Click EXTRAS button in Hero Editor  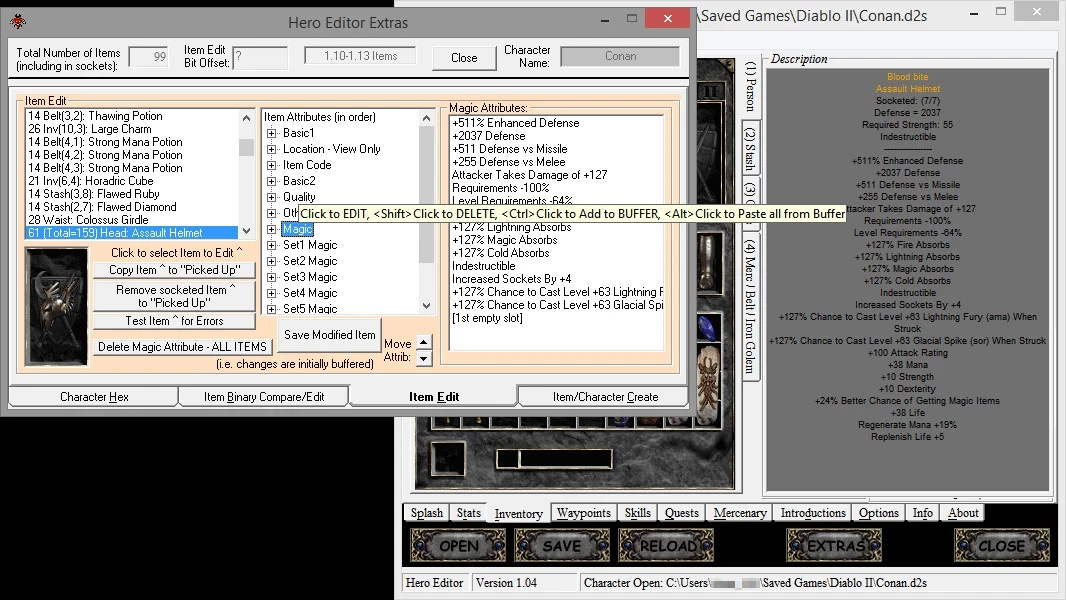[x=834, y=546]
